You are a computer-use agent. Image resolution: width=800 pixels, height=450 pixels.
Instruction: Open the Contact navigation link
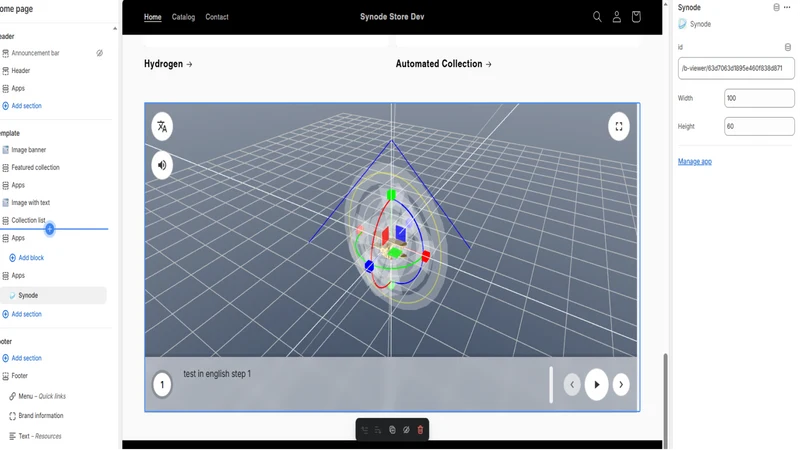pyautogui.click(x=217, y=17)
